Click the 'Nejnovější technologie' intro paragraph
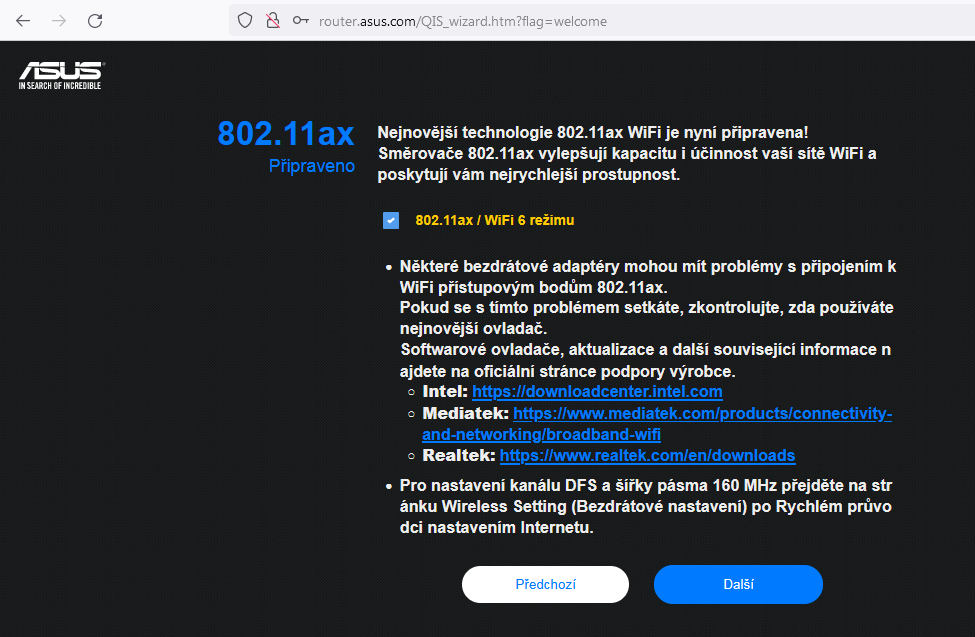Viewport: 975px width, 637px height. click(x=626, y=153)
